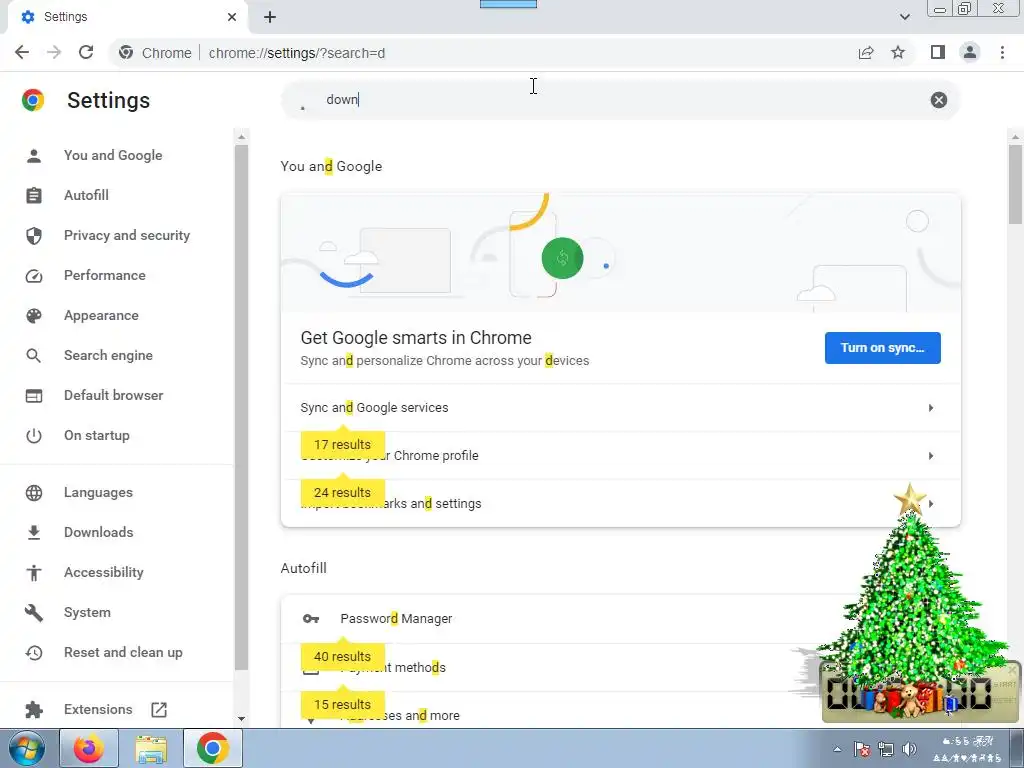Open Autofill settings section
This screenshot has height=768, width=1024.
coord(86,195)
